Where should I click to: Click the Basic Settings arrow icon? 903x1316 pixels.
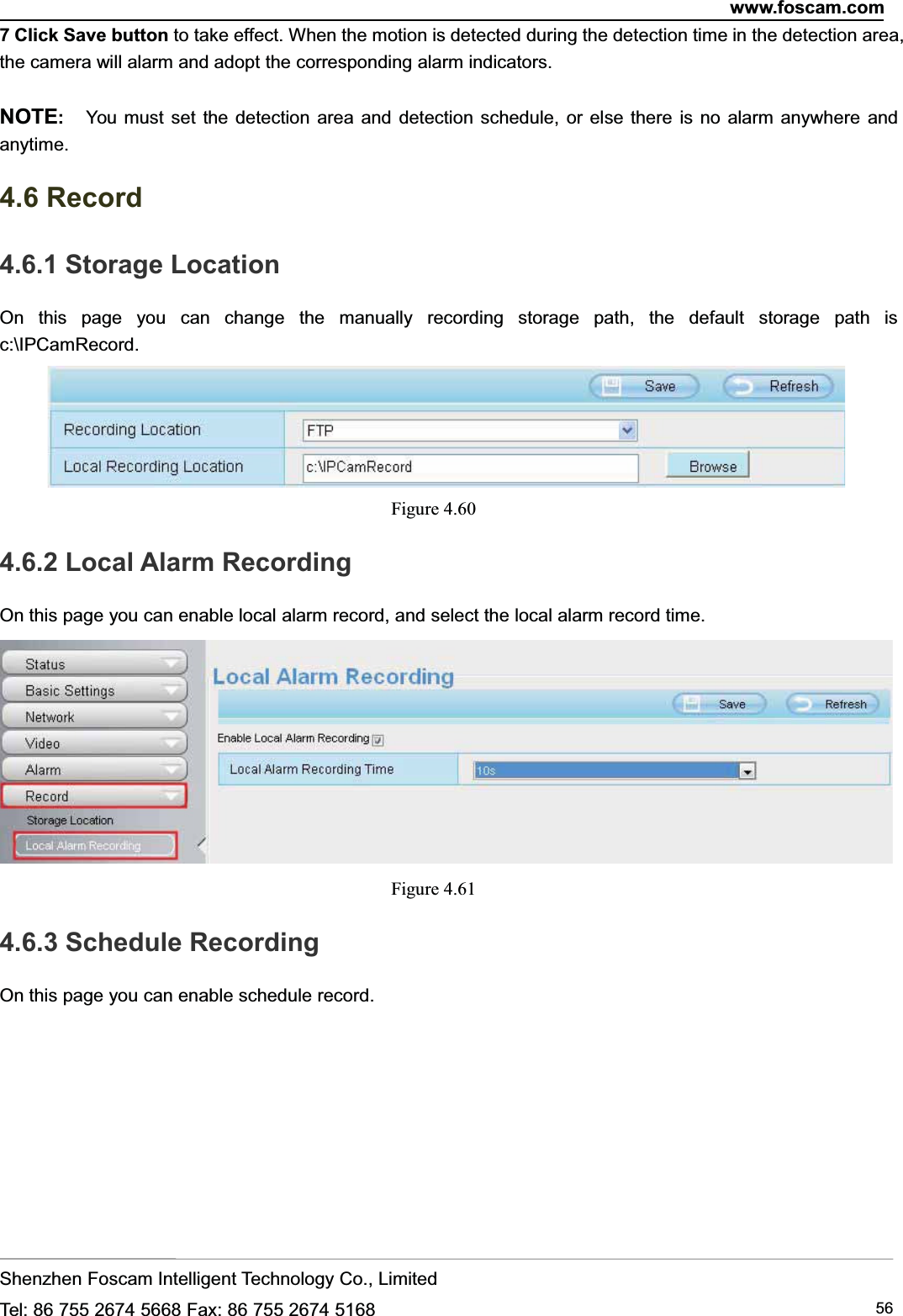(172, 690)
